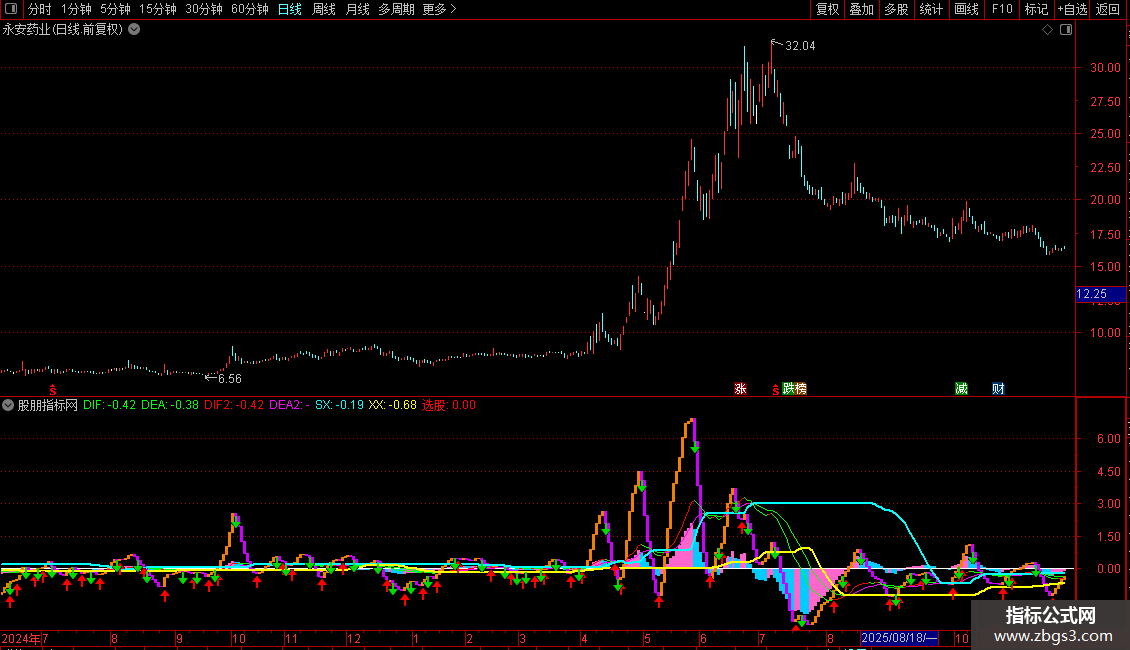Switch to 60分钟 period

250,9
